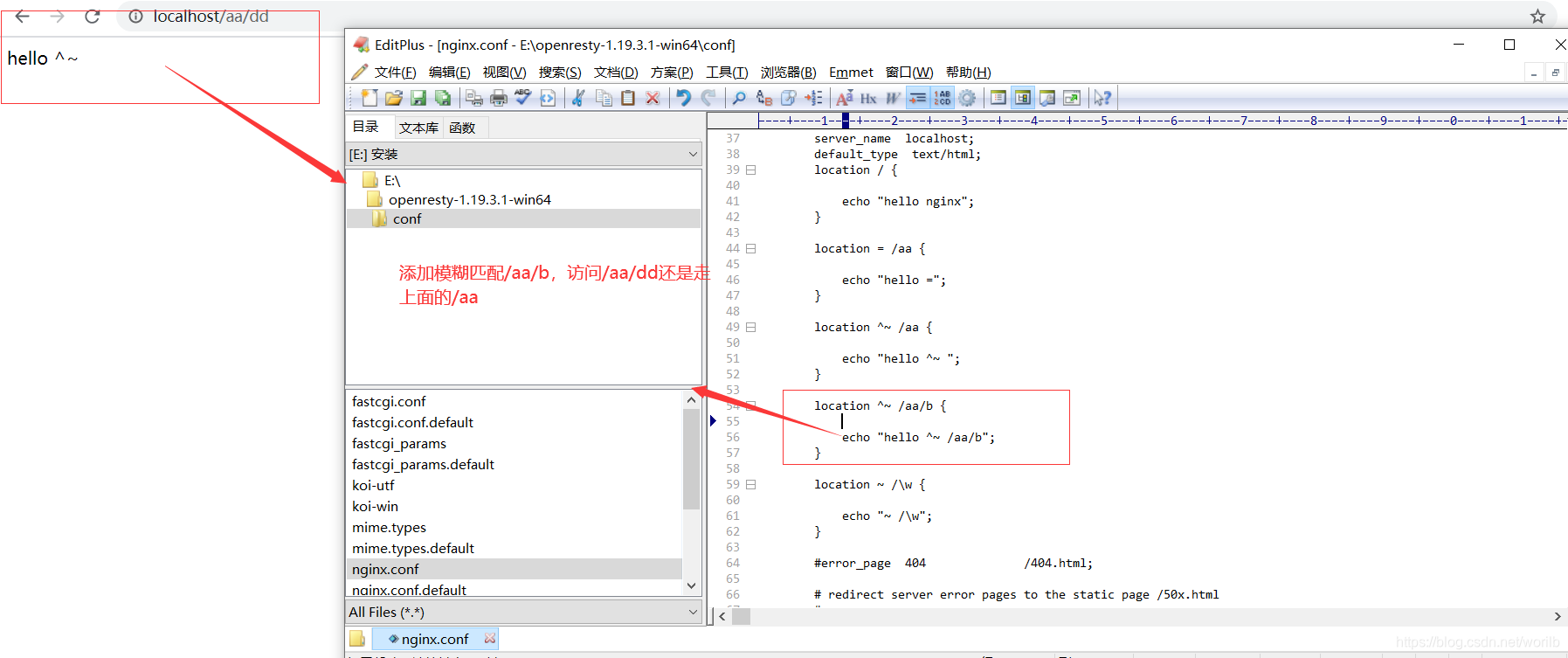
Task: Open the 工具(T) menu
Action: tap(727, 73)
